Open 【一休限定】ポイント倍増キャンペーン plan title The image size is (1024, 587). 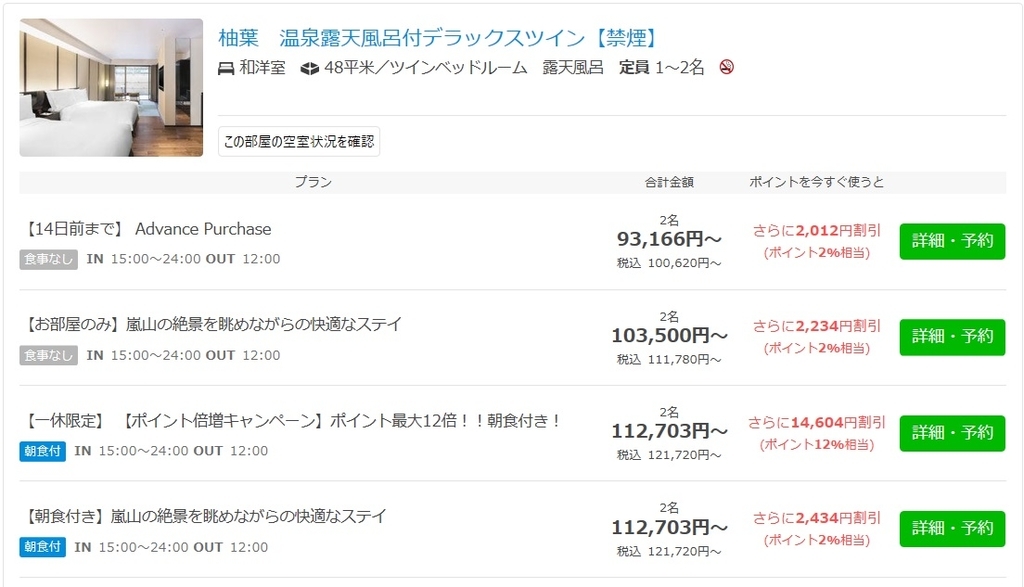click(x=293, y=420)
